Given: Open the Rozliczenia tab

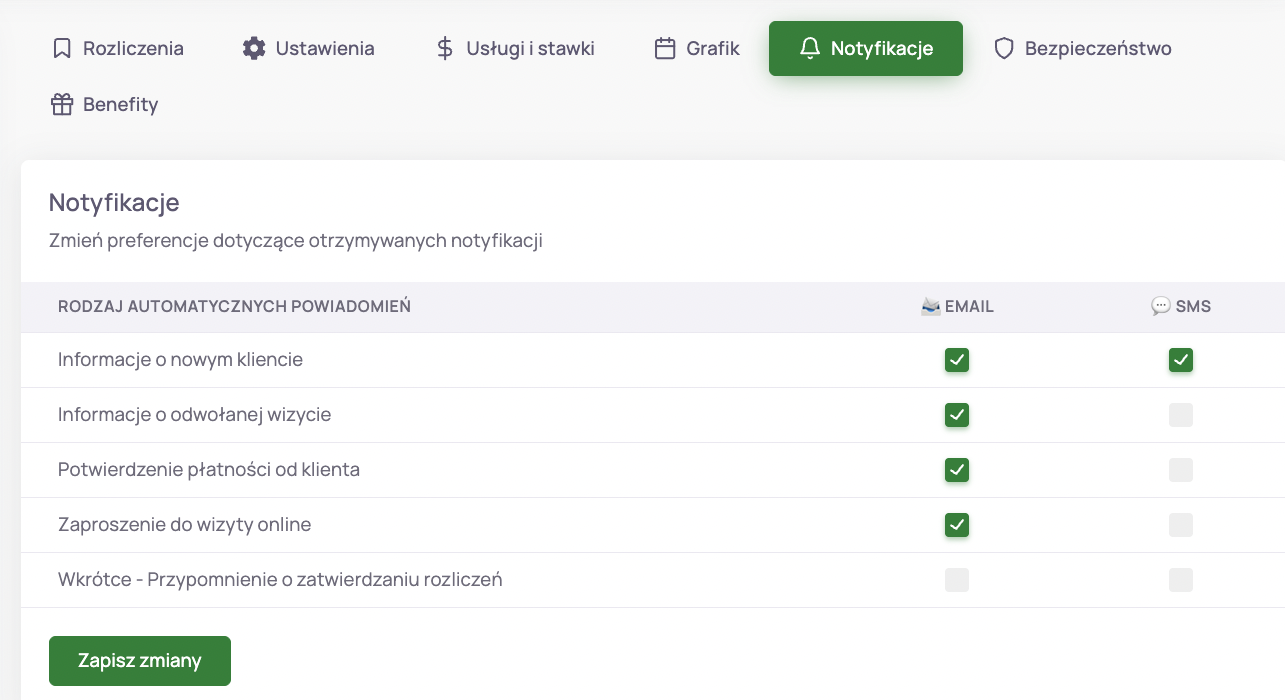Looking at the screenshot, I should (118, 48).
